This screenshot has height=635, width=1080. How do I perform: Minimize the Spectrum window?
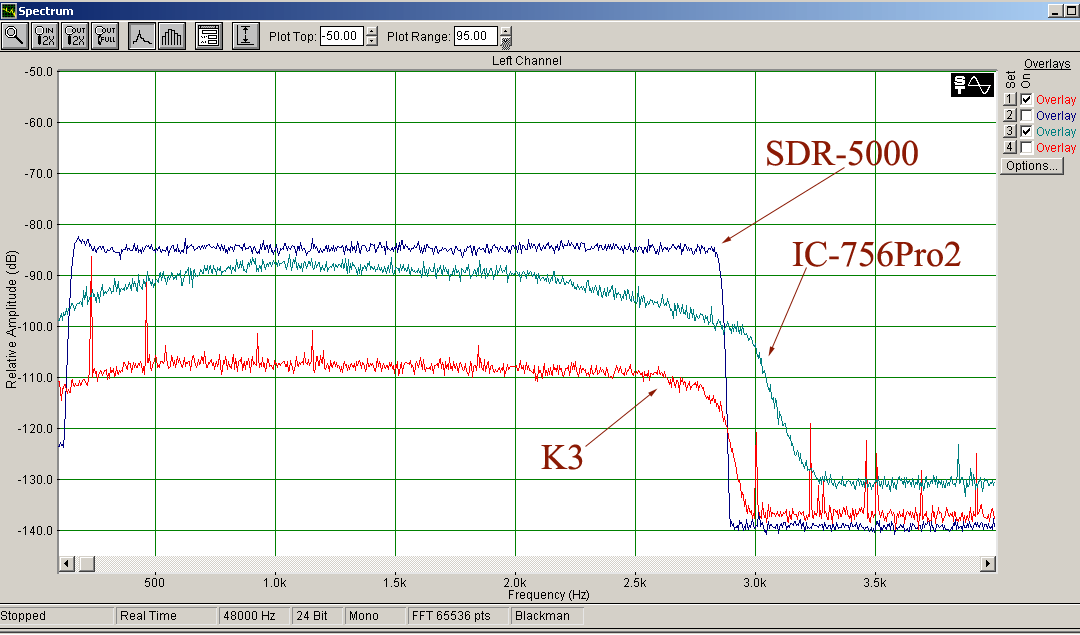click(x=1056, y=11)
